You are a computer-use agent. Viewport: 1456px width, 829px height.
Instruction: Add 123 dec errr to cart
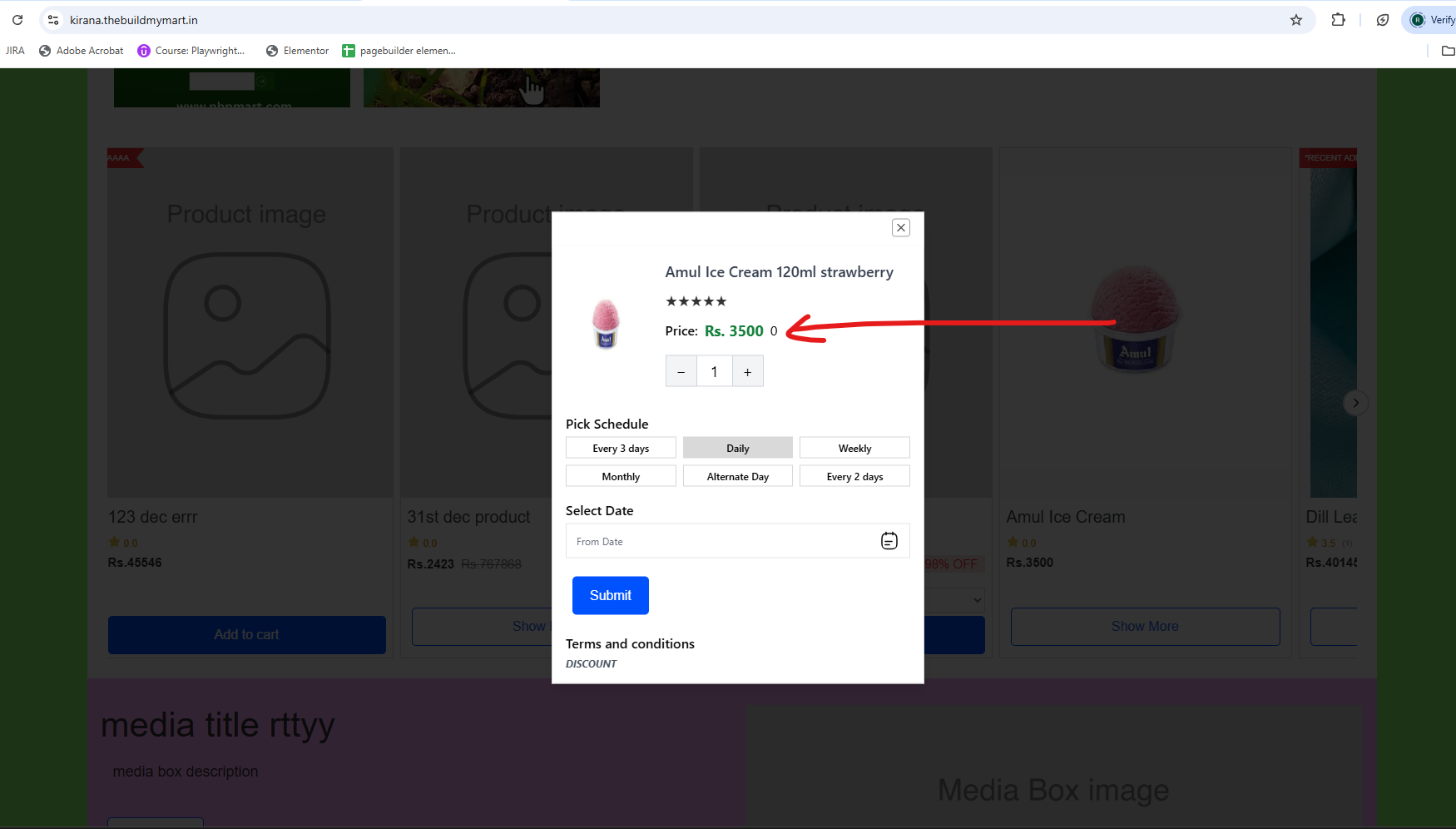click(247, 635)
